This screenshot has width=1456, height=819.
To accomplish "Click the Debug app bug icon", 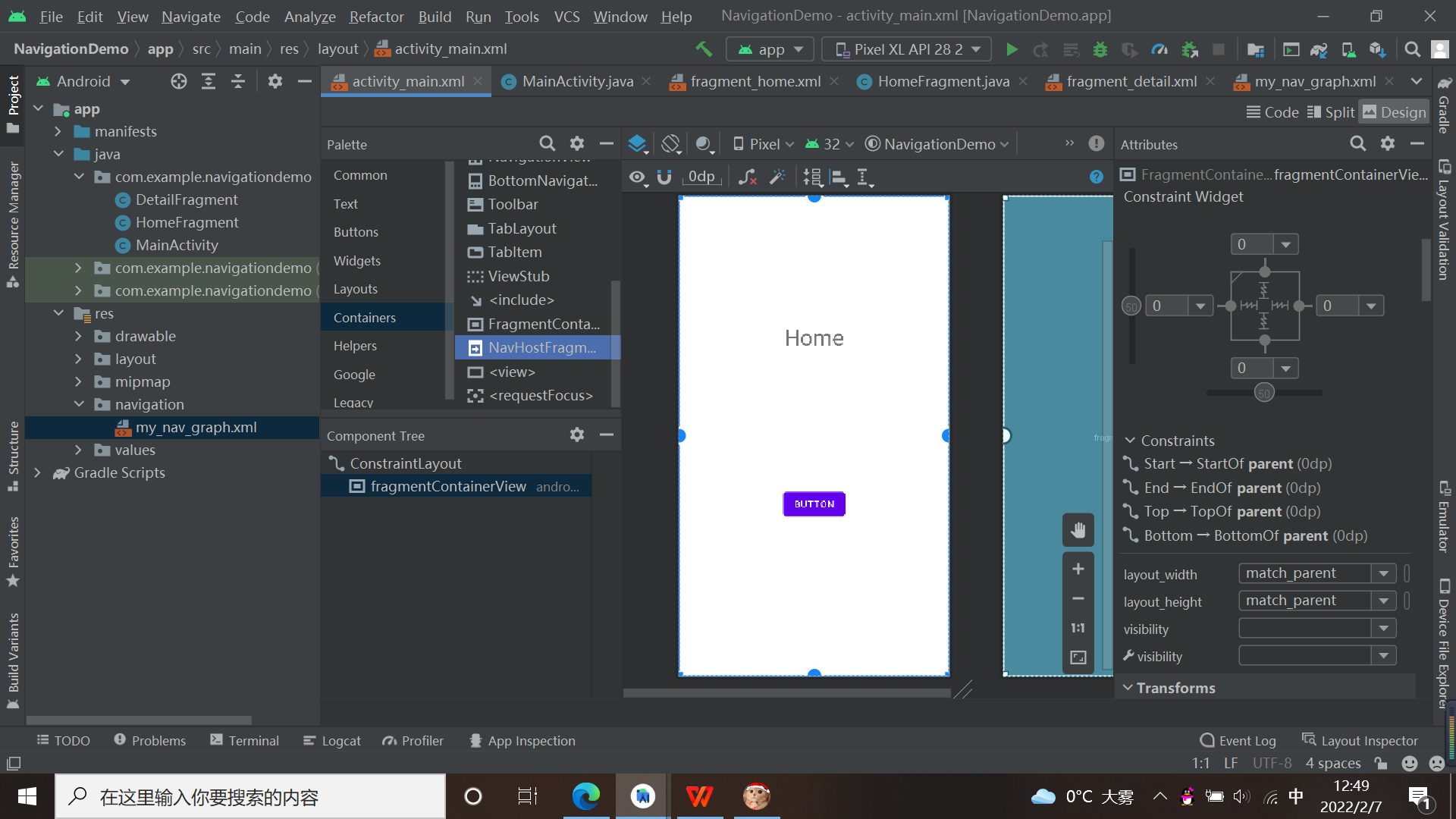I will [x=1100, y=49].
